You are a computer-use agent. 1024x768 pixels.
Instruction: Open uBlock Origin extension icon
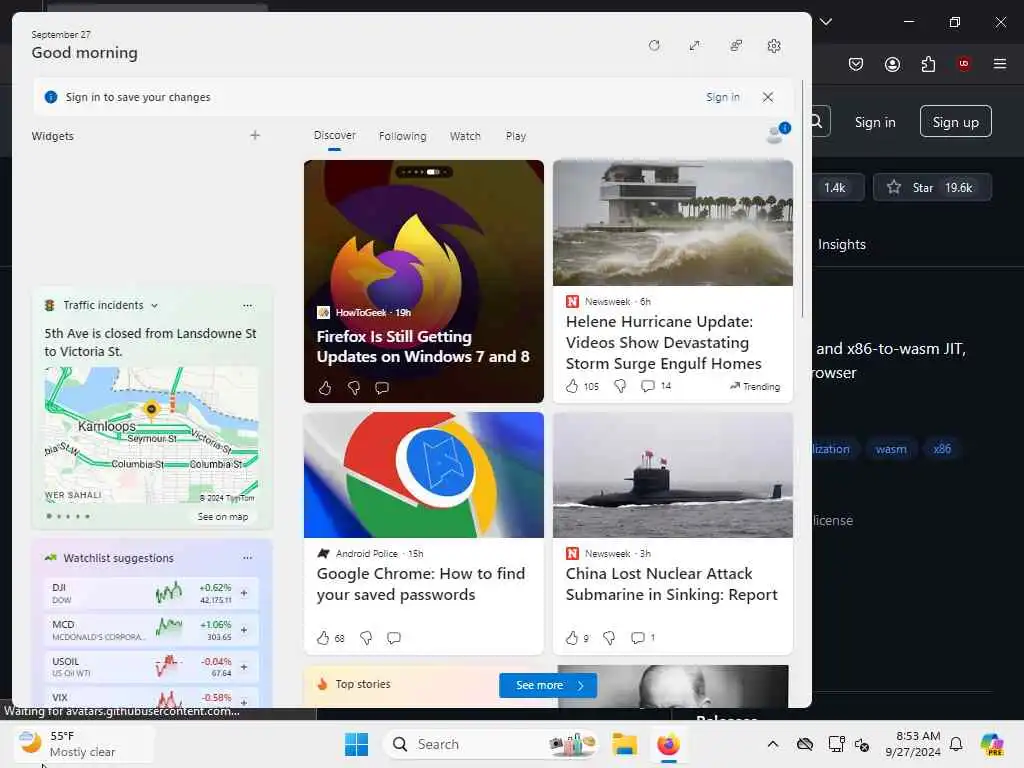pos(964,64)
